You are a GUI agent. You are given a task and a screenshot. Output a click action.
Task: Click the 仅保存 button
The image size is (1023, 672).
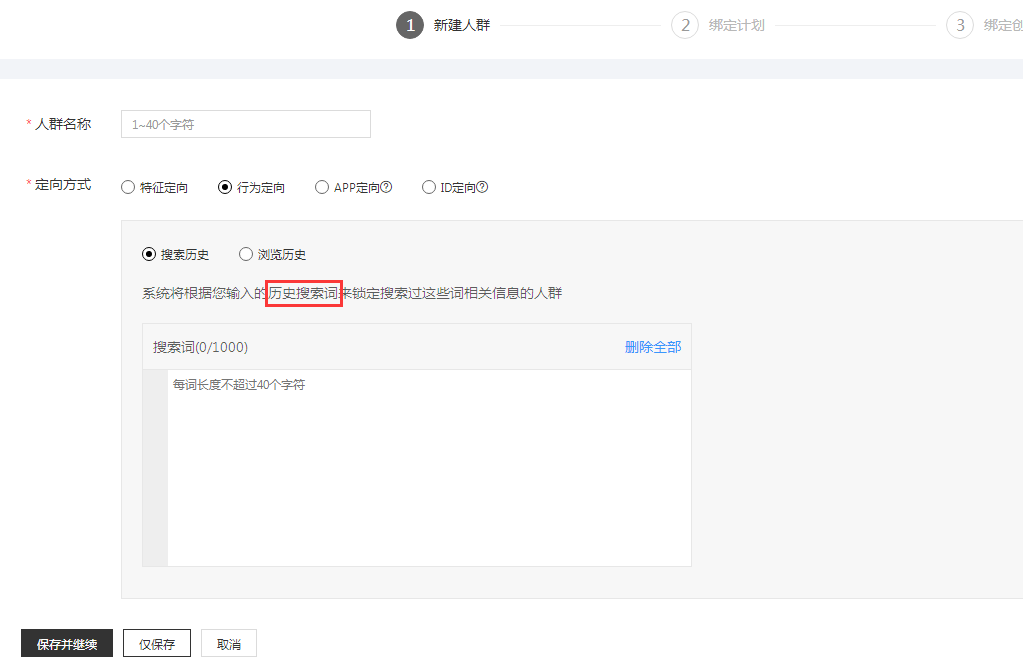click(155, 643)
